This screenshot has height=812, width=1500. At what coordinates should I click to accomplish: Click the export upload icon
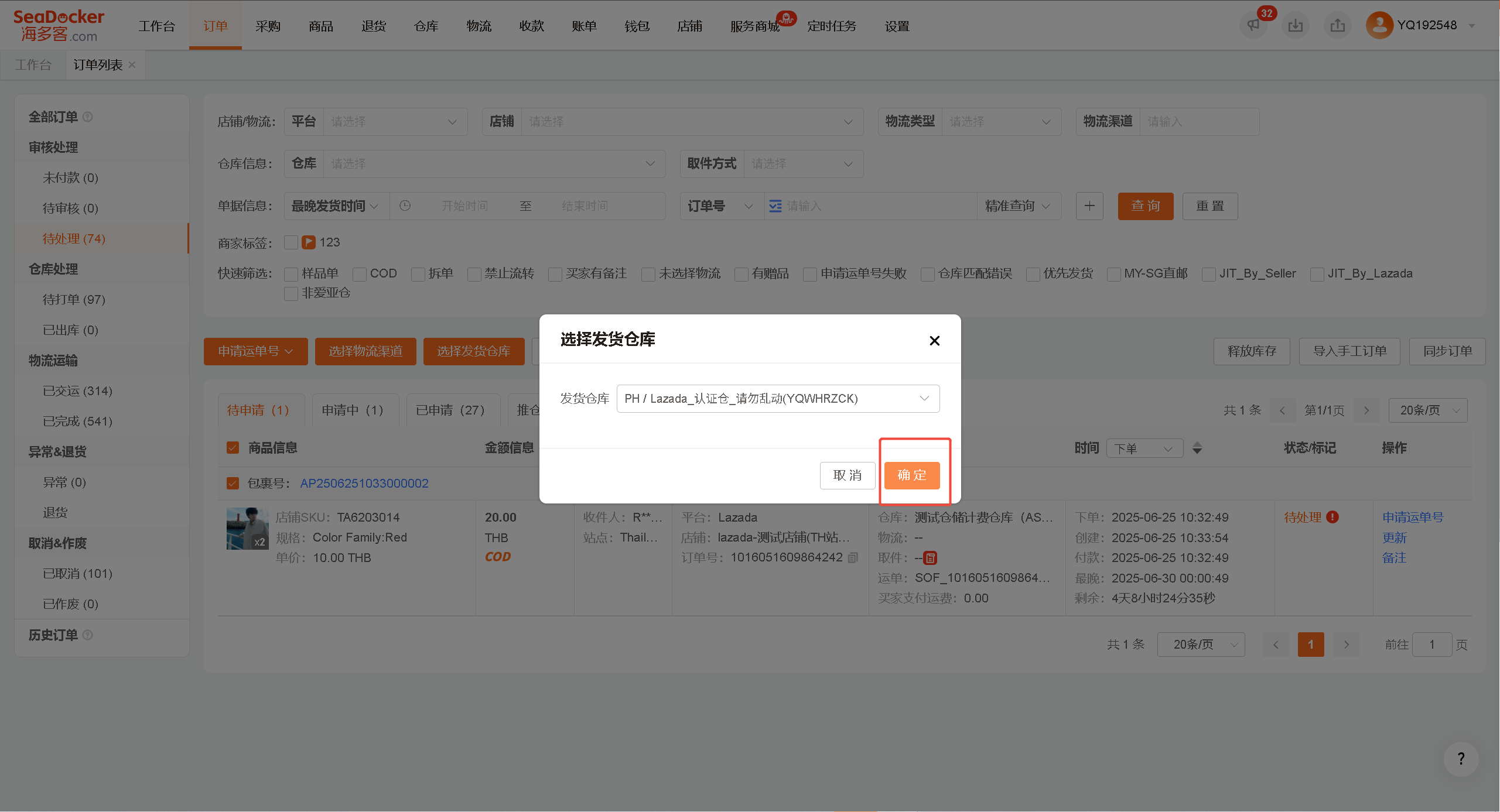(1337, 26)
